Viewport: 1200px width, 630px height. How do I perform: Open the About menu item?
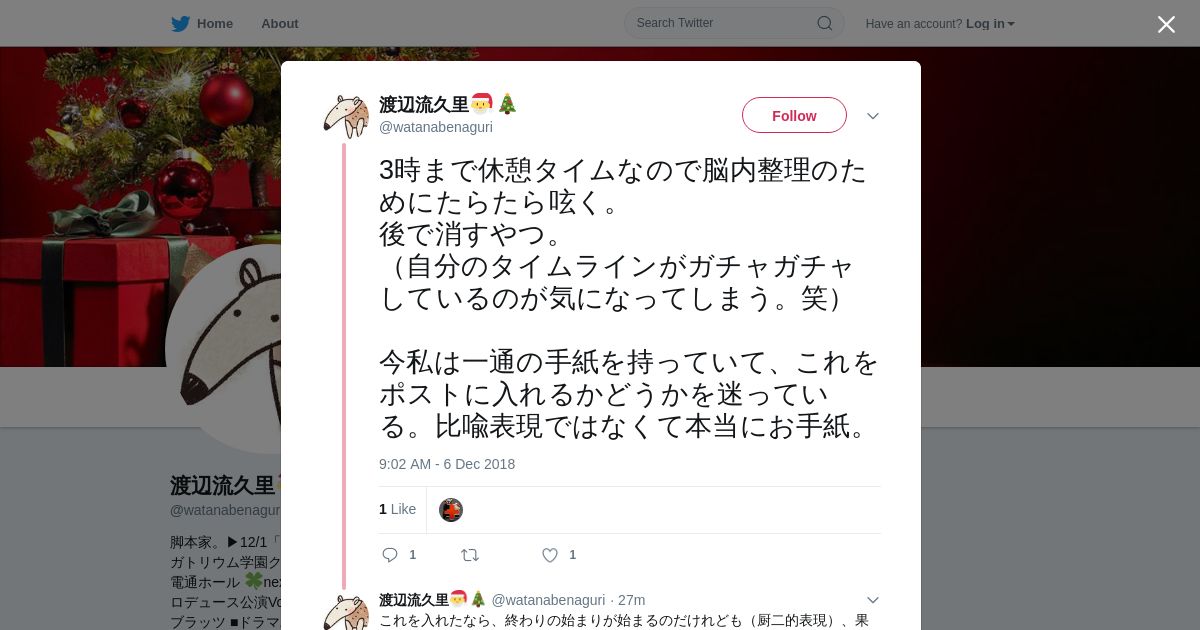[280, 24]
